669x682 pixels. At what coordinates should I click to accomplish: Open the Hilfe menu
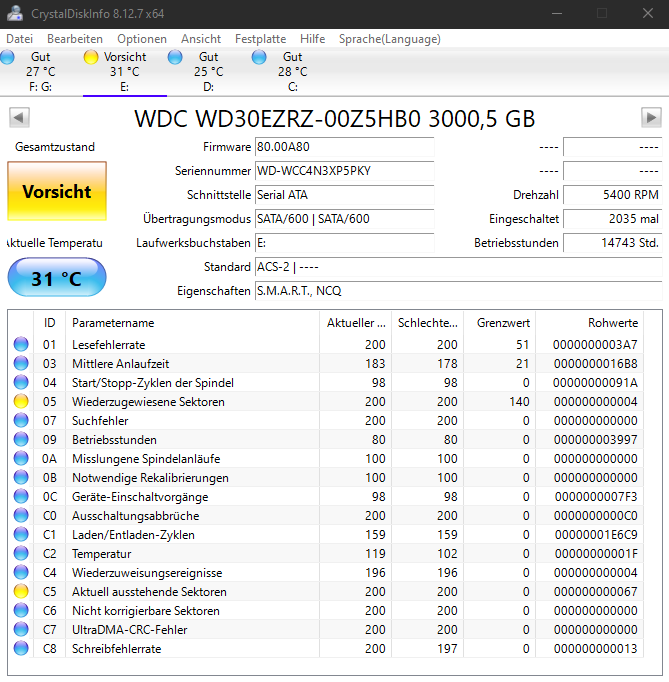click(x=312, y=39)
